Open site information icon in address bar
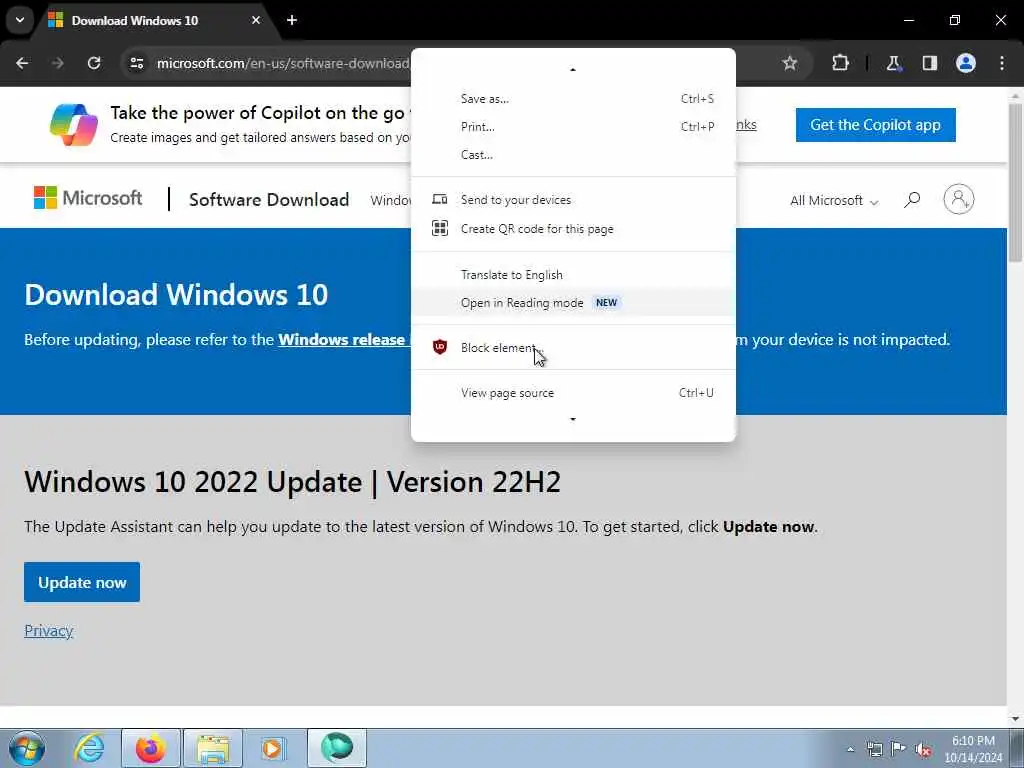1024x768 pixels. [136, 63]
